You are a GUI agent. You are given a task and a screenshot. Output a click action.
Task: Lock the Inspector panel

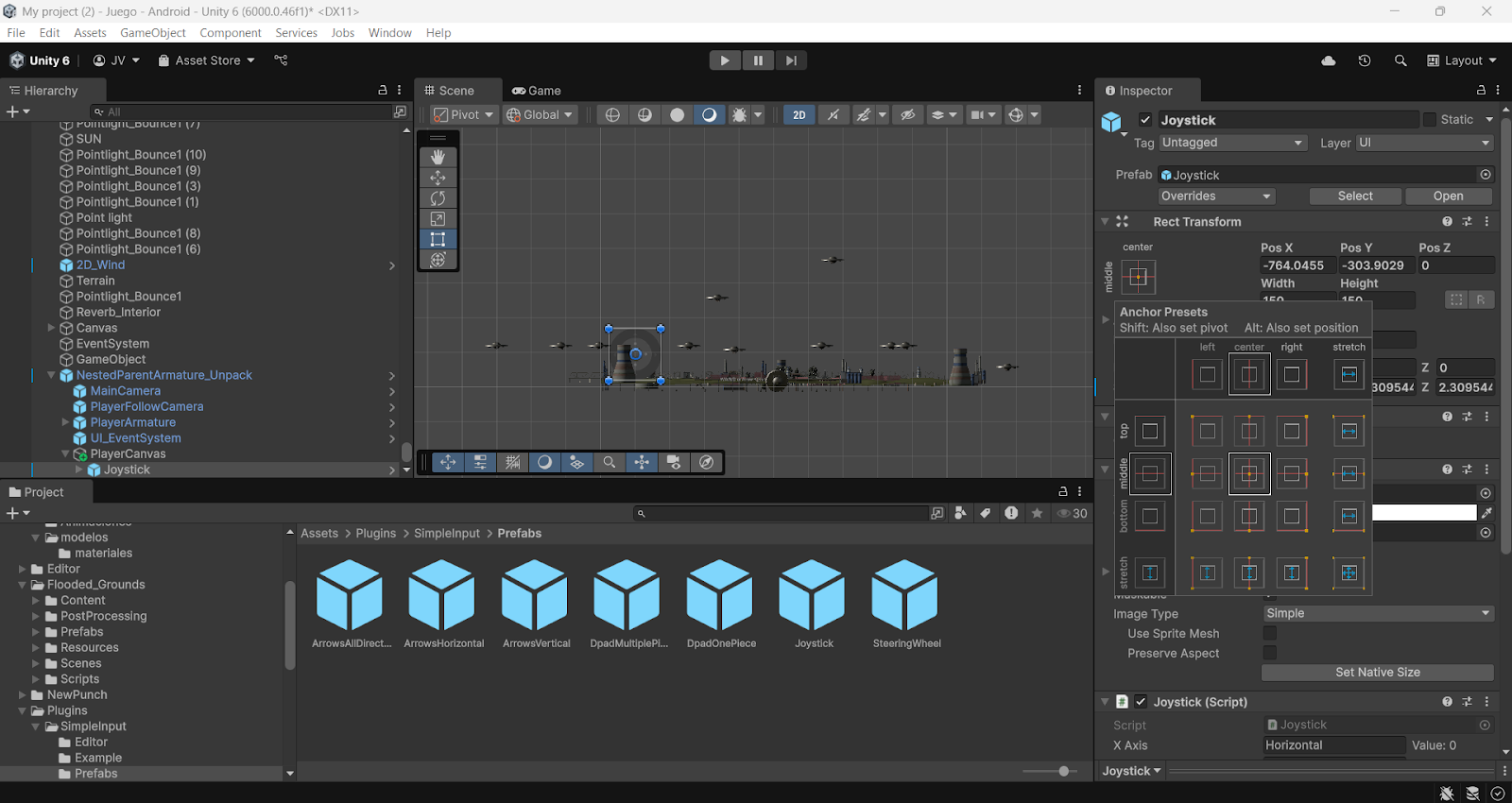1481,91
